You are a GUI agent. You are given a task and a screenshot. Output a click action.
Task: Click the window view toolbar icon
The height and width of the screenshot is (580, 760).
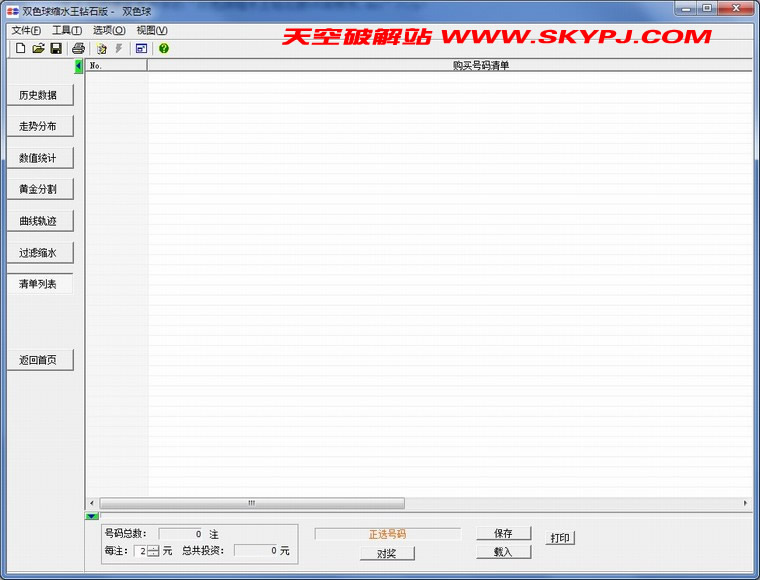pyautogui.click(x=141, y=48)
